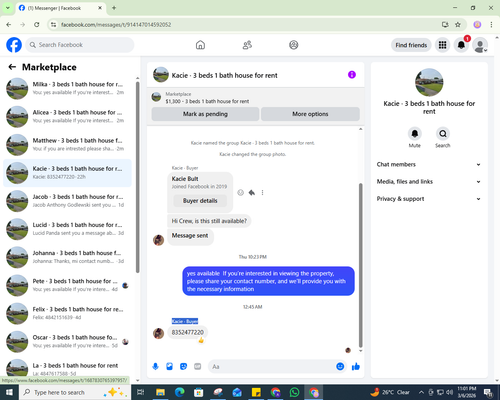Screen dimensions: 500x400
Task: React to Kacie Bult card with emoji icon
Action: [240, 192]
